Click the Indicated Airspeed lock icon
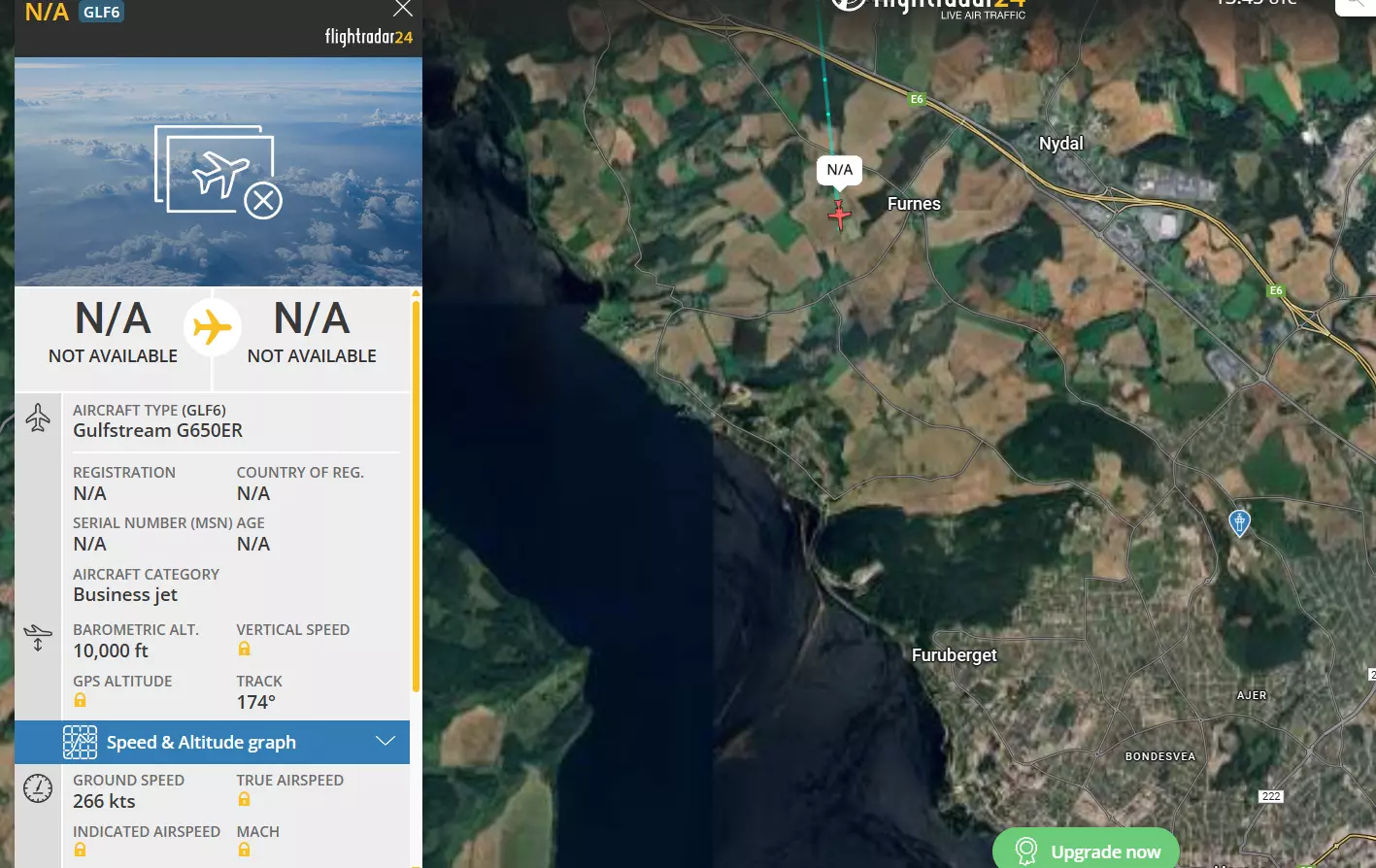This screenshot has height=868, width=1376. click(x=80, y=850)
